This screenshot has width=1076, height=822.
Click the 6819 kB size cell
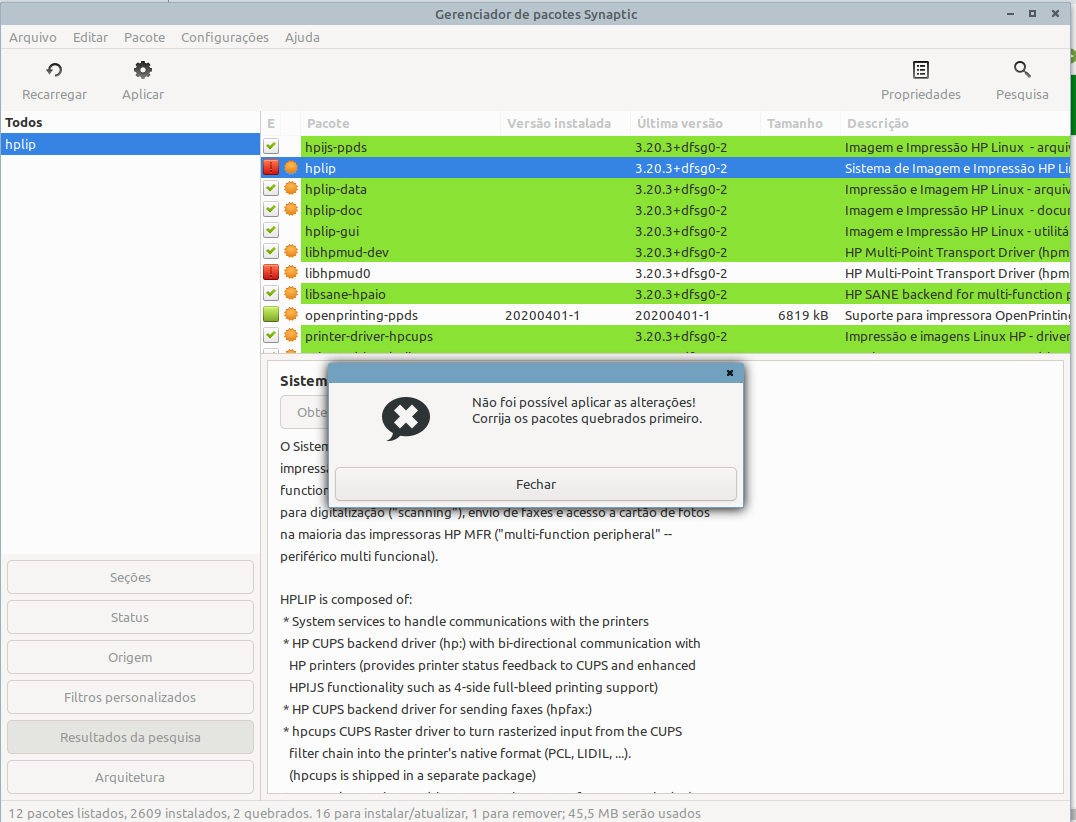click(803, 316)
